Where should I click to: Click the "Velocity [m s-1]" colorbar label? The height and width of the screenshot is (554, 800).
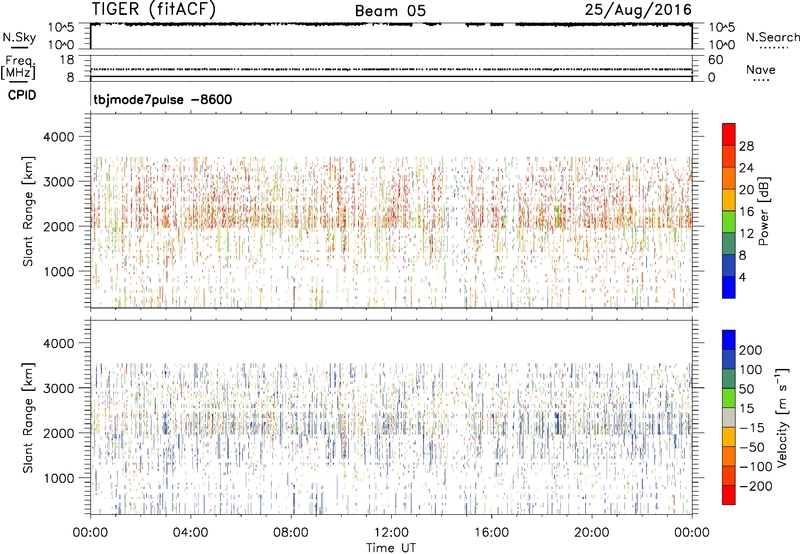[782, 417]
